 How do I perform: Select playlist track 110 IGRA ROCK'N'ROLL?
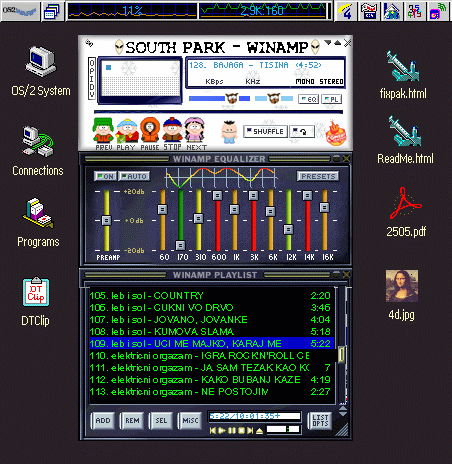click(211, 356)
